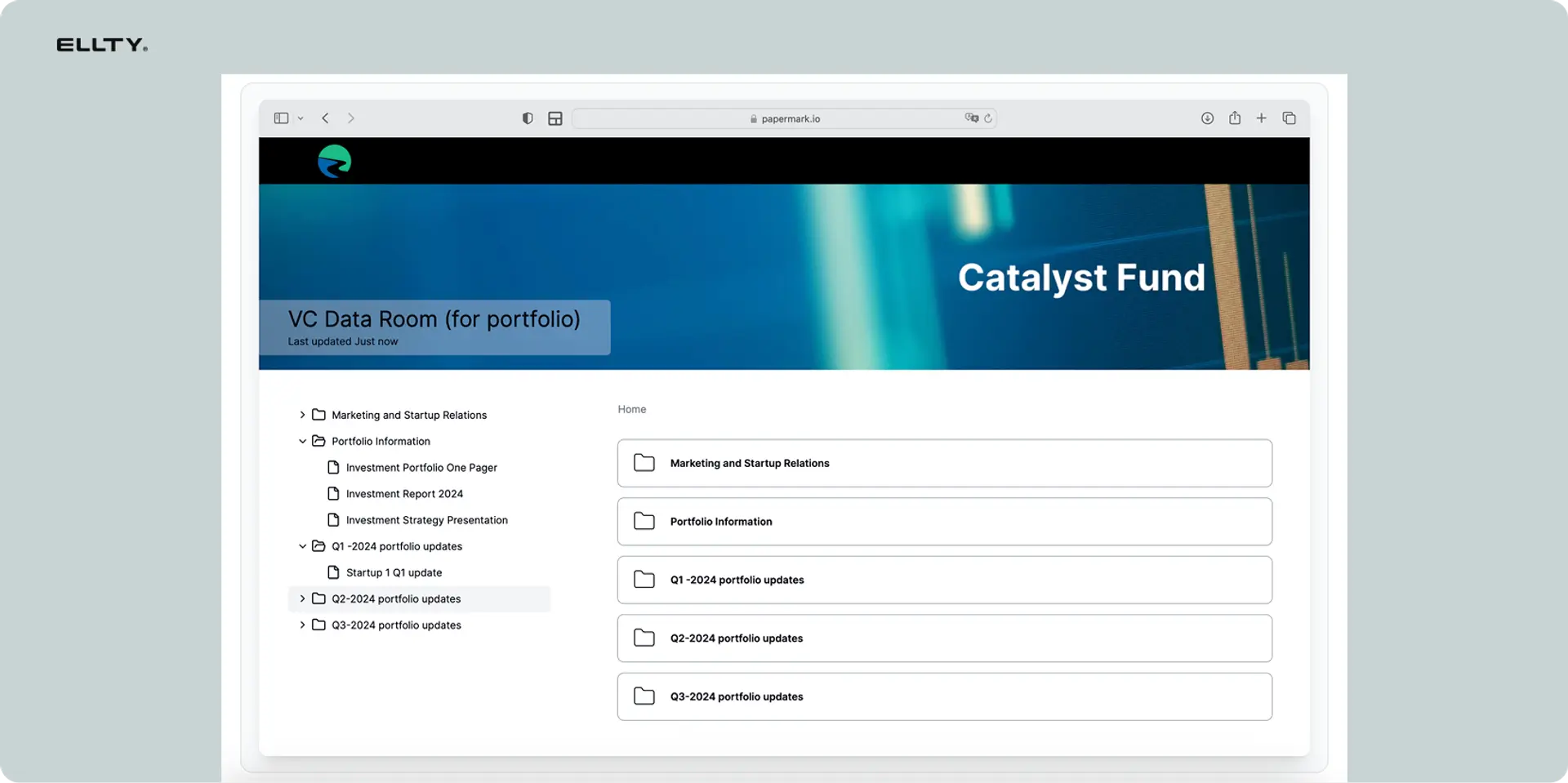Click the Catalyst Fund logo
Viewport: 1568px width, 783px height.
coord(334,161)
